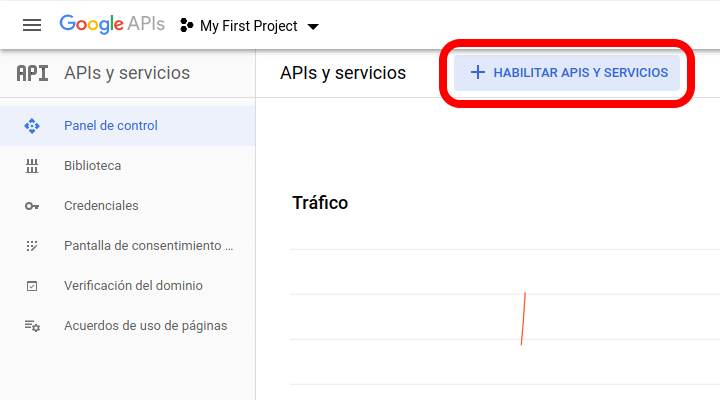Click the Tráfico chart heading

pyautogui.click(x=320, y=203)
